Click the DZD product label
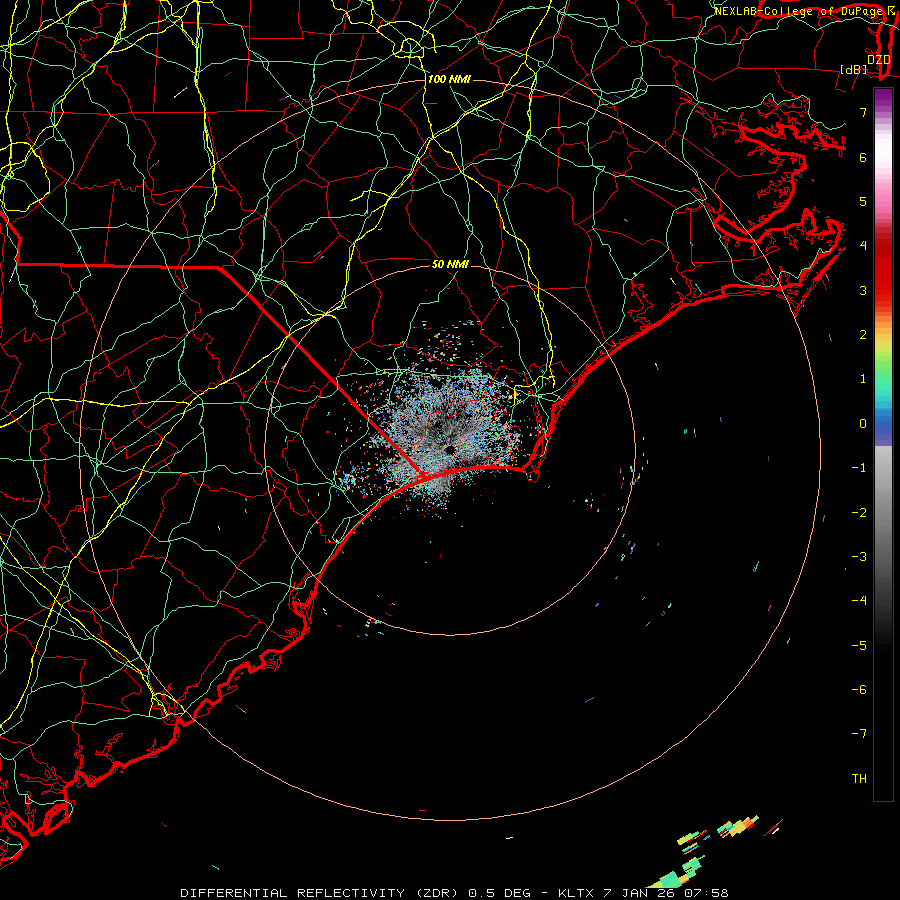Screen dimensions: 900x900 click(x=878, y=59)
